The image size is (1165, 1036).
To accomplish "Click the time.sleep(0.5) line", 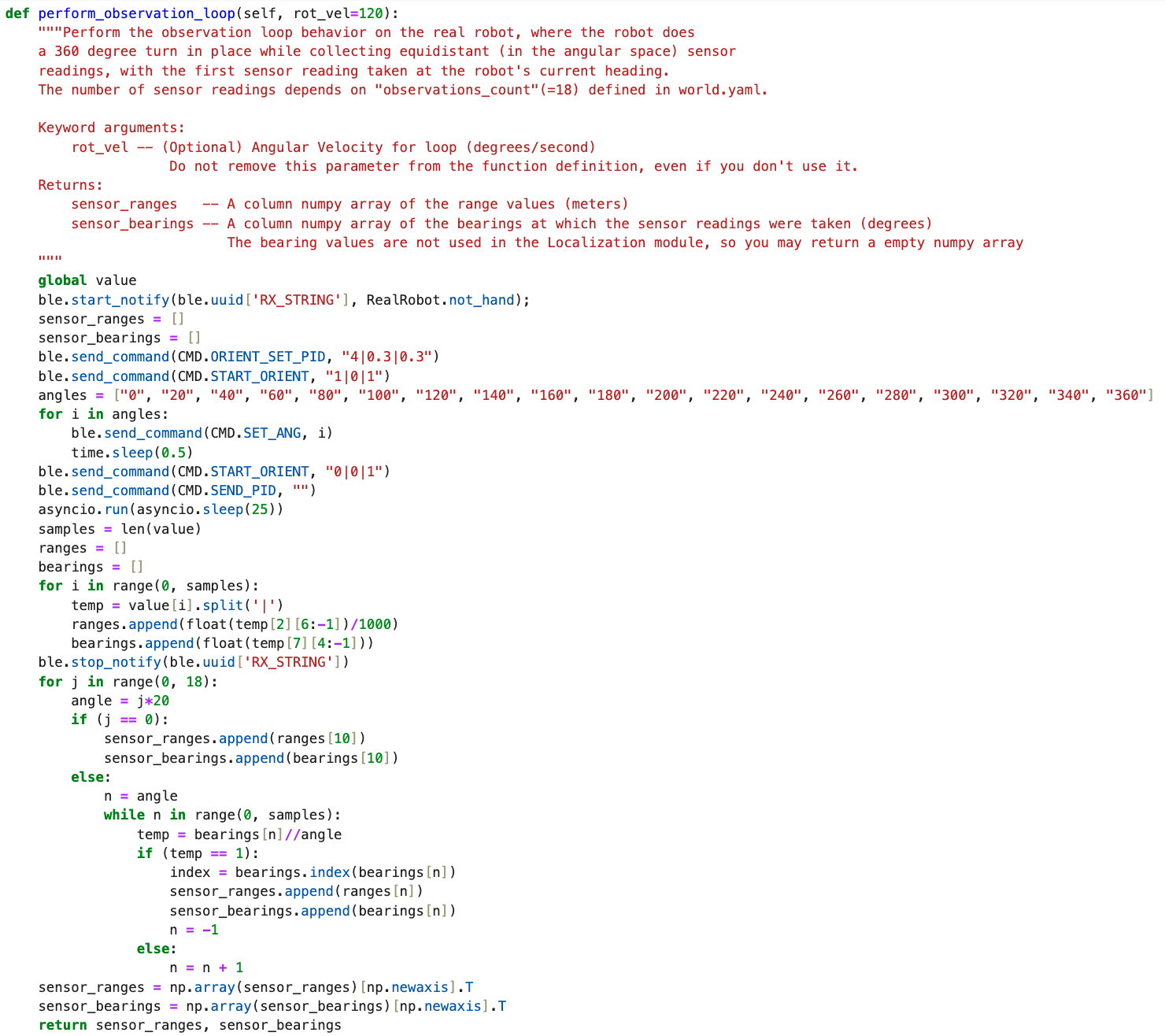I will (x=132, y=453).
